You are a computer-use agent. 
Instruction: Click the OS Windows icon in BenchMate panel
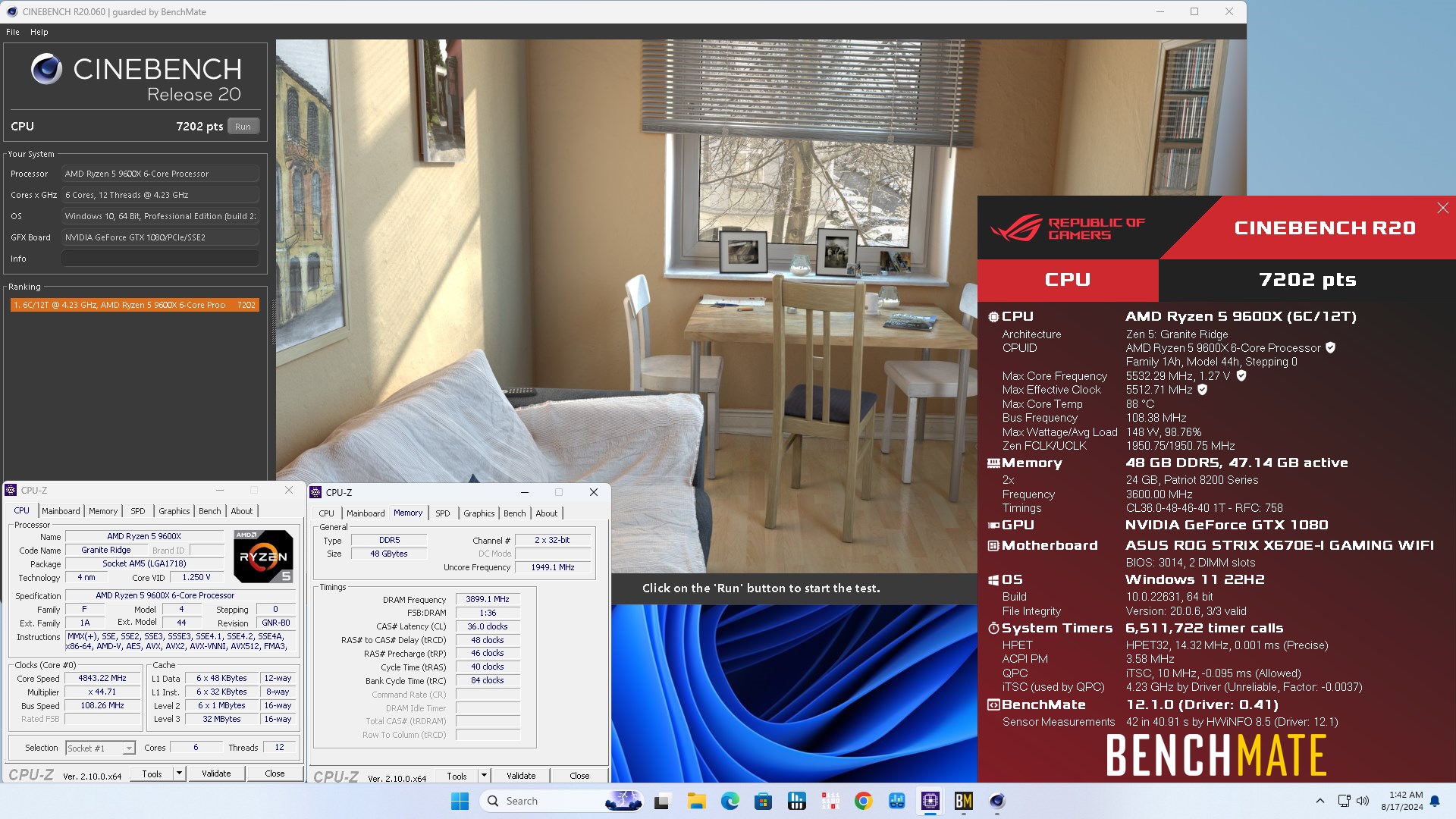point(993,579)
